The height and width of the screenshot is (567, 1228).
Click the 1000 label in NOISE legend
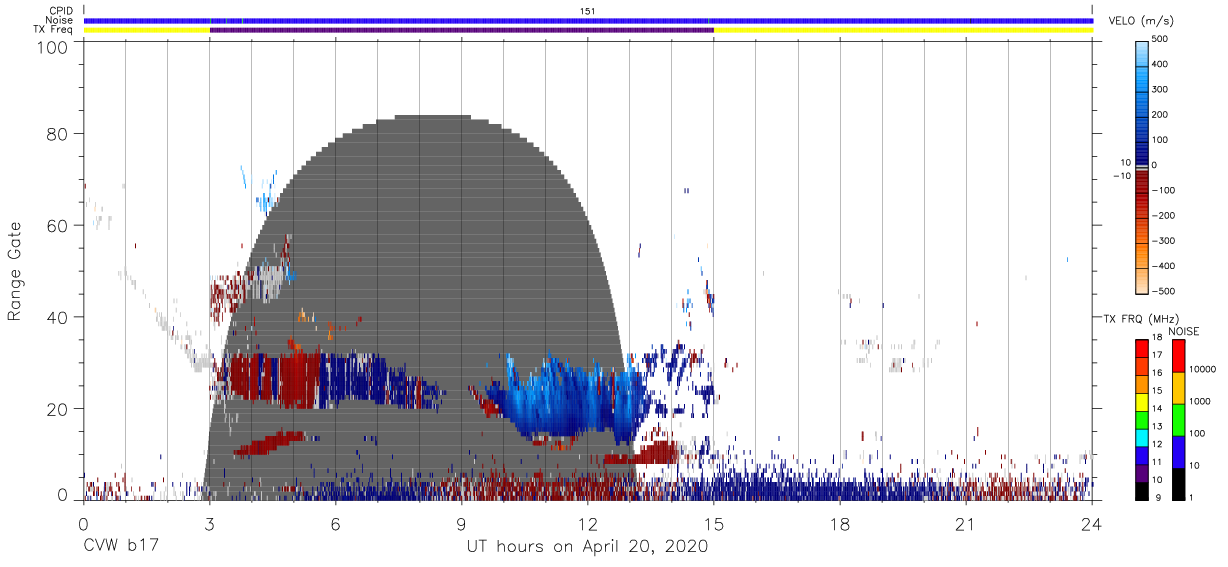(x=1200, y=401)
